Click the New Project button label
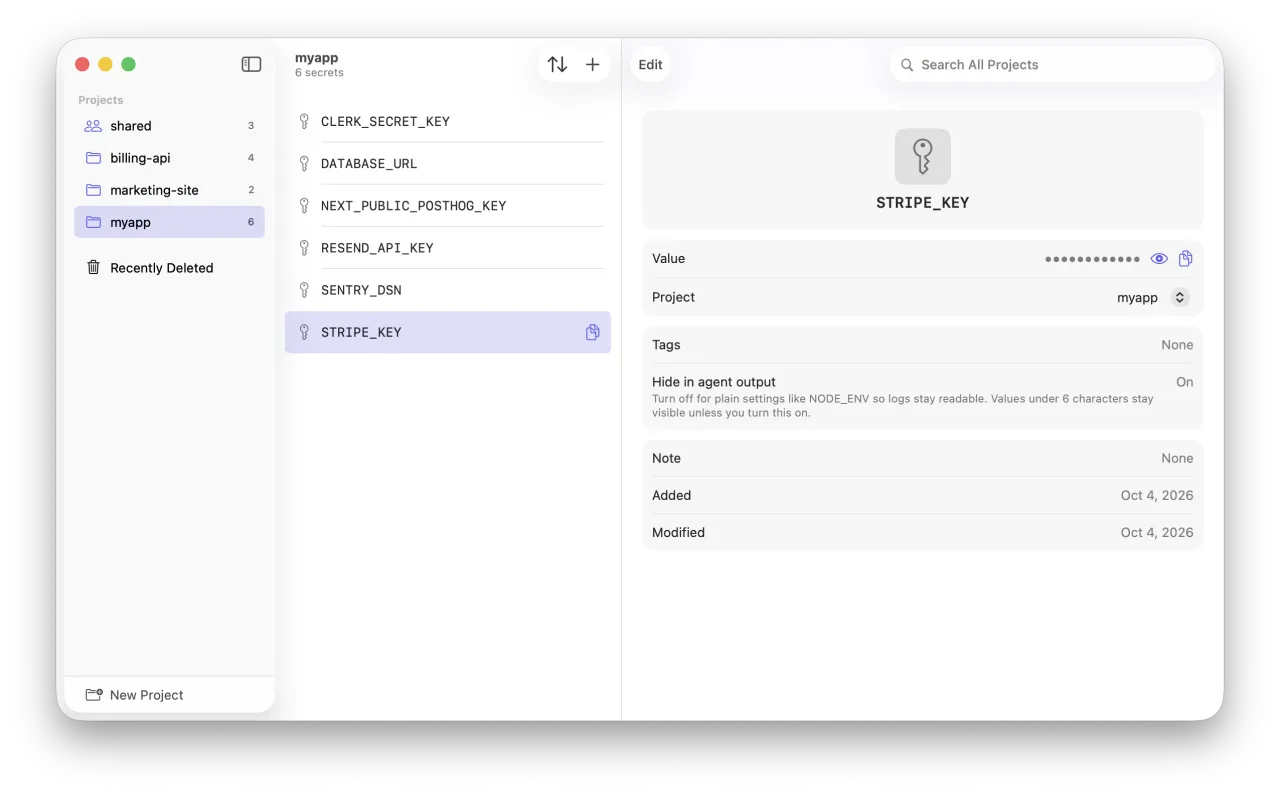Viewport: 1280px width, 795px height. click(x=147, y=695)
